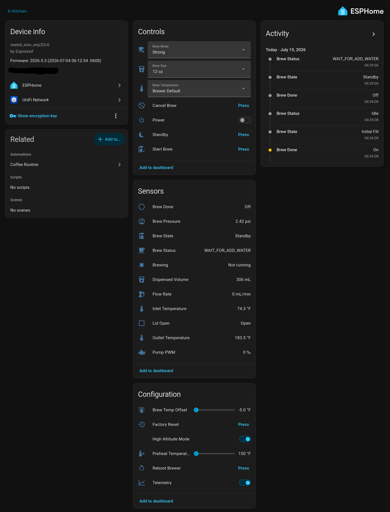Click Press for Factory Reset

coord(243,424)
